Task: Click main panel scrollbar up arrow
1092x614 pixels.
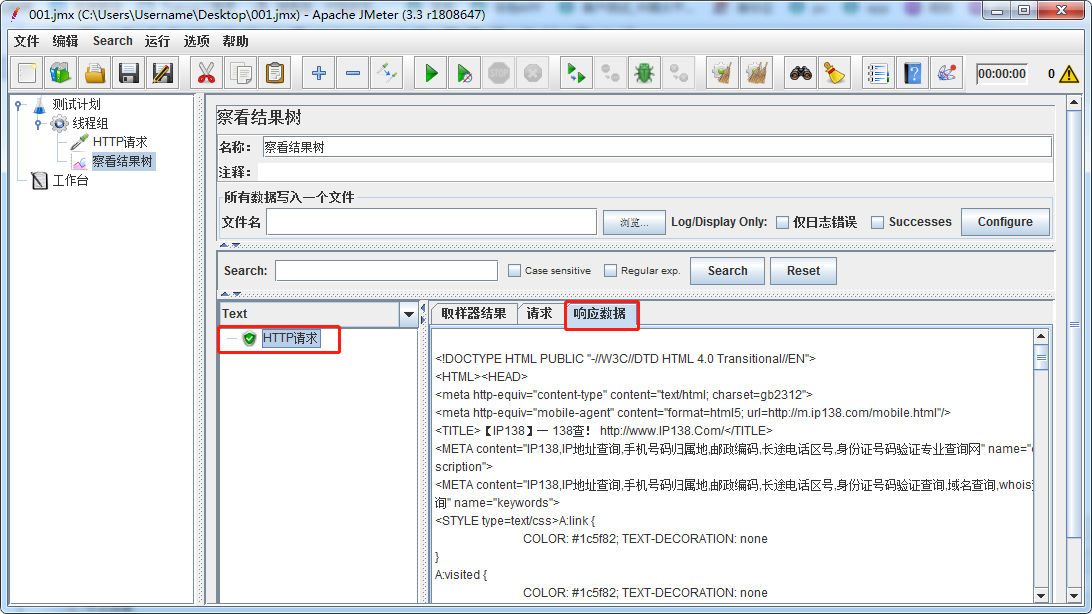Action: tap(1074, 103)
